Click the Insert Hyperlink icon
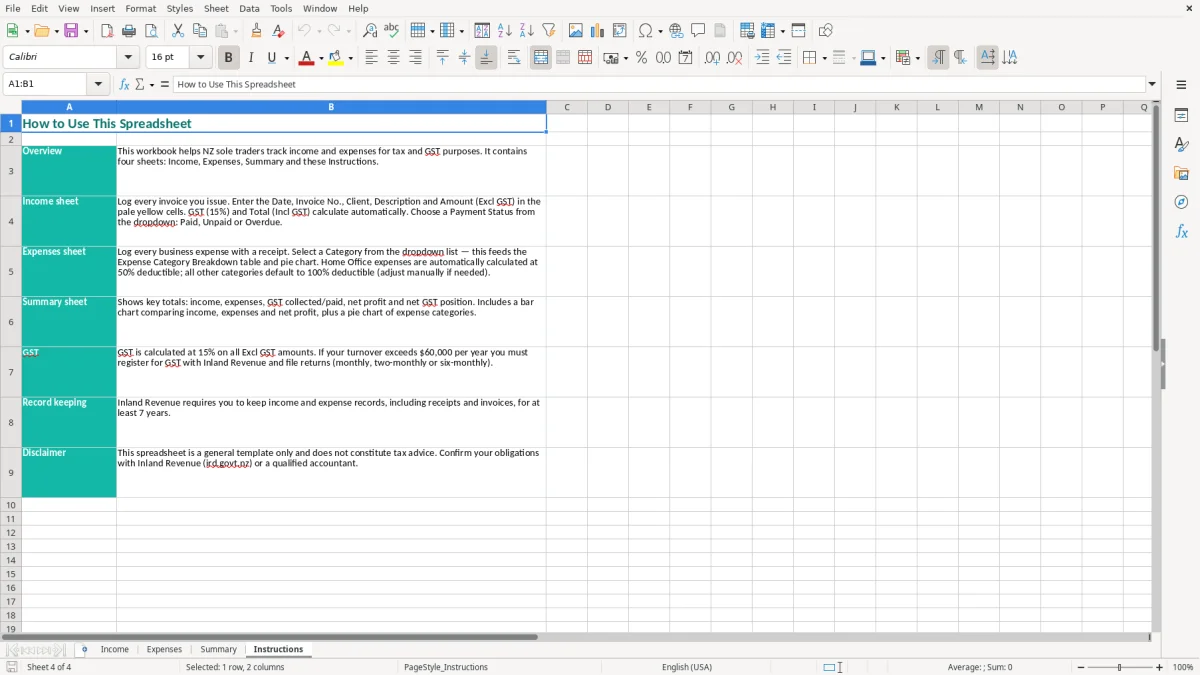The height and width of the screenshot is (675, 1200). 676,31
